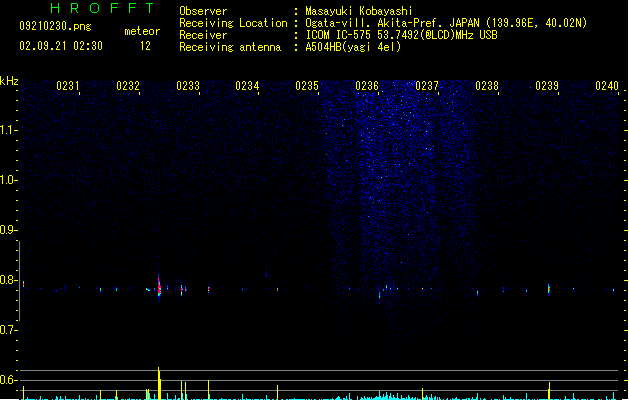Click the 'Receiving antenna' label
Screen dimensions: 629x400
point(230,47)
